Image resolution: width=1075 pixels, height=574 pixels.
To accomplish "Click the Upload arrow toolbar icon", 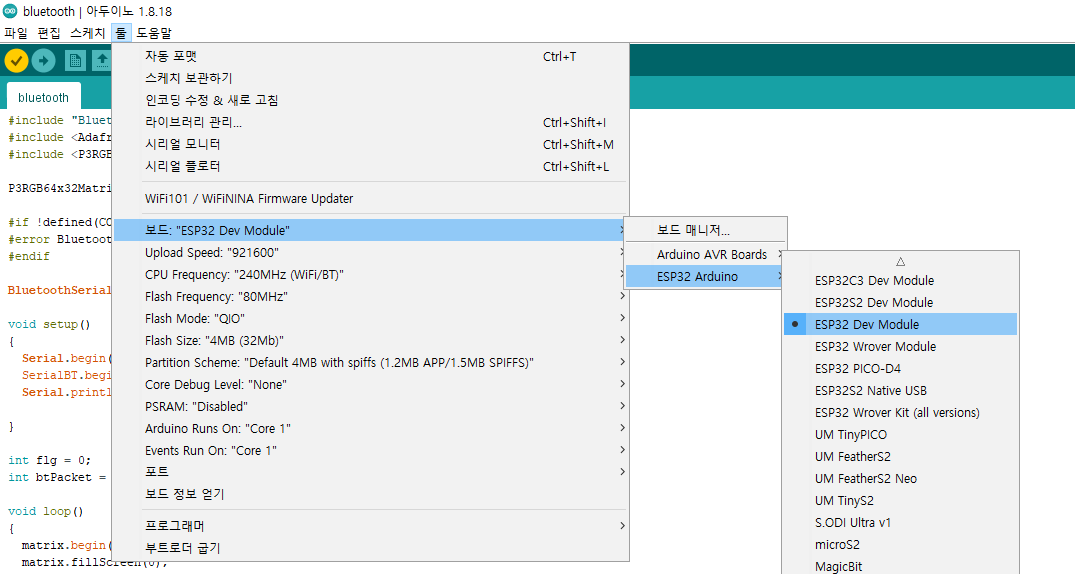I will [x=43, y=61].
